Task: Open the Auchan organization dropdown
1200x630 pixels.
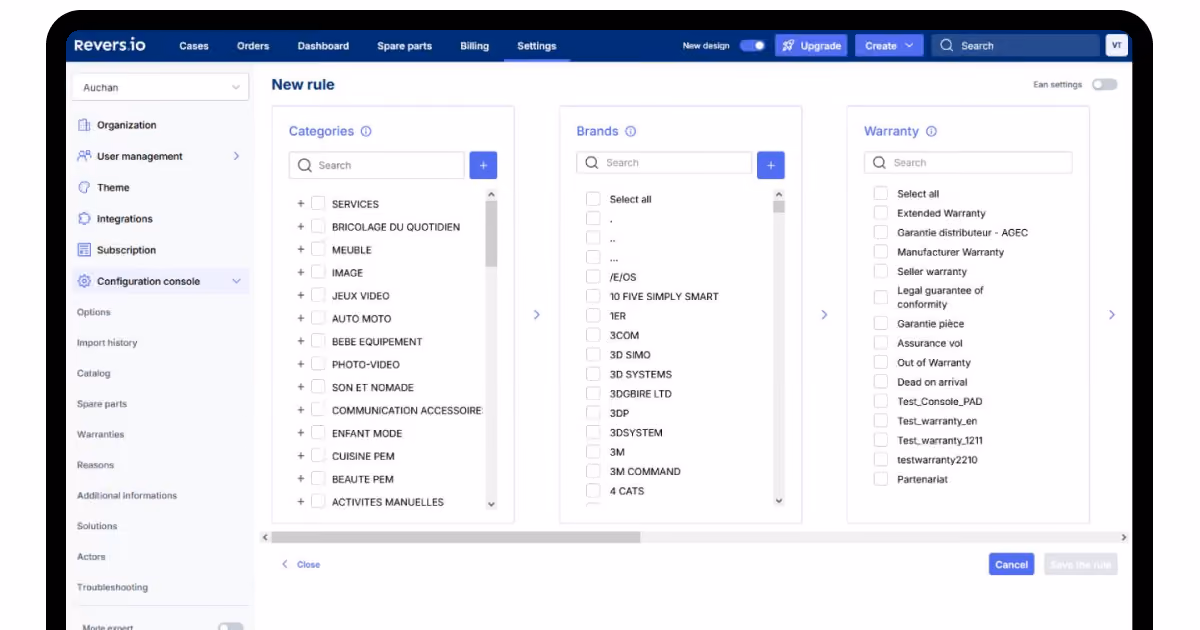Action: [160, 87]
